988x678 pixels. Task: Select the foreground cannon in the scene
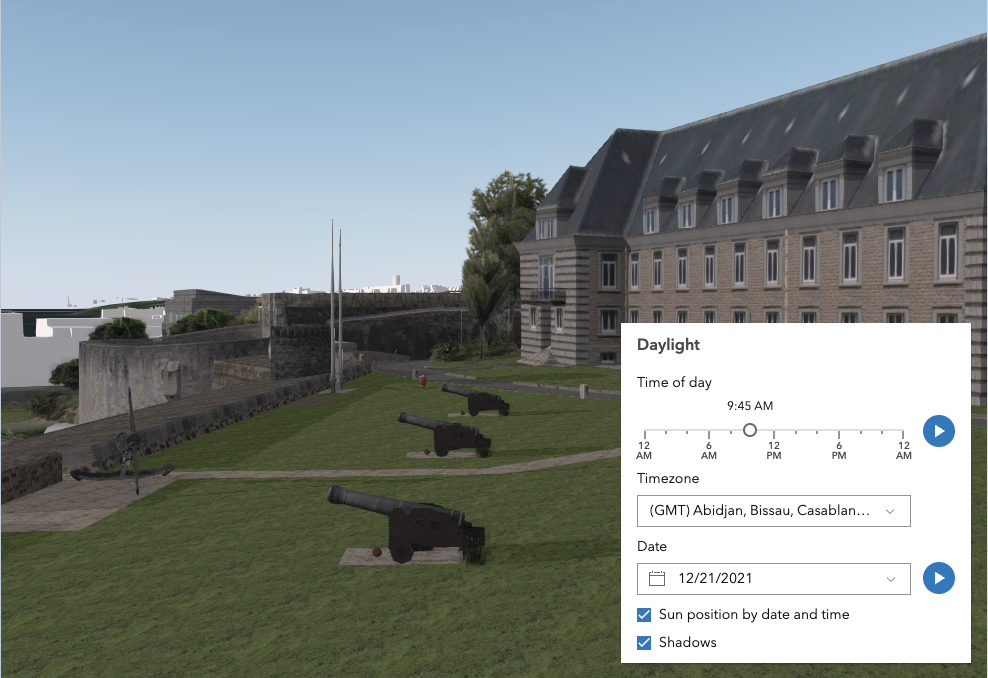coord(410,522)
